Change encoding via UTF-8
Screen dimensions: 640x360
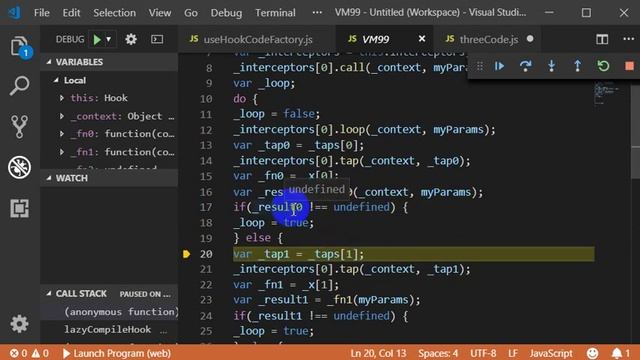pos(483,353)
